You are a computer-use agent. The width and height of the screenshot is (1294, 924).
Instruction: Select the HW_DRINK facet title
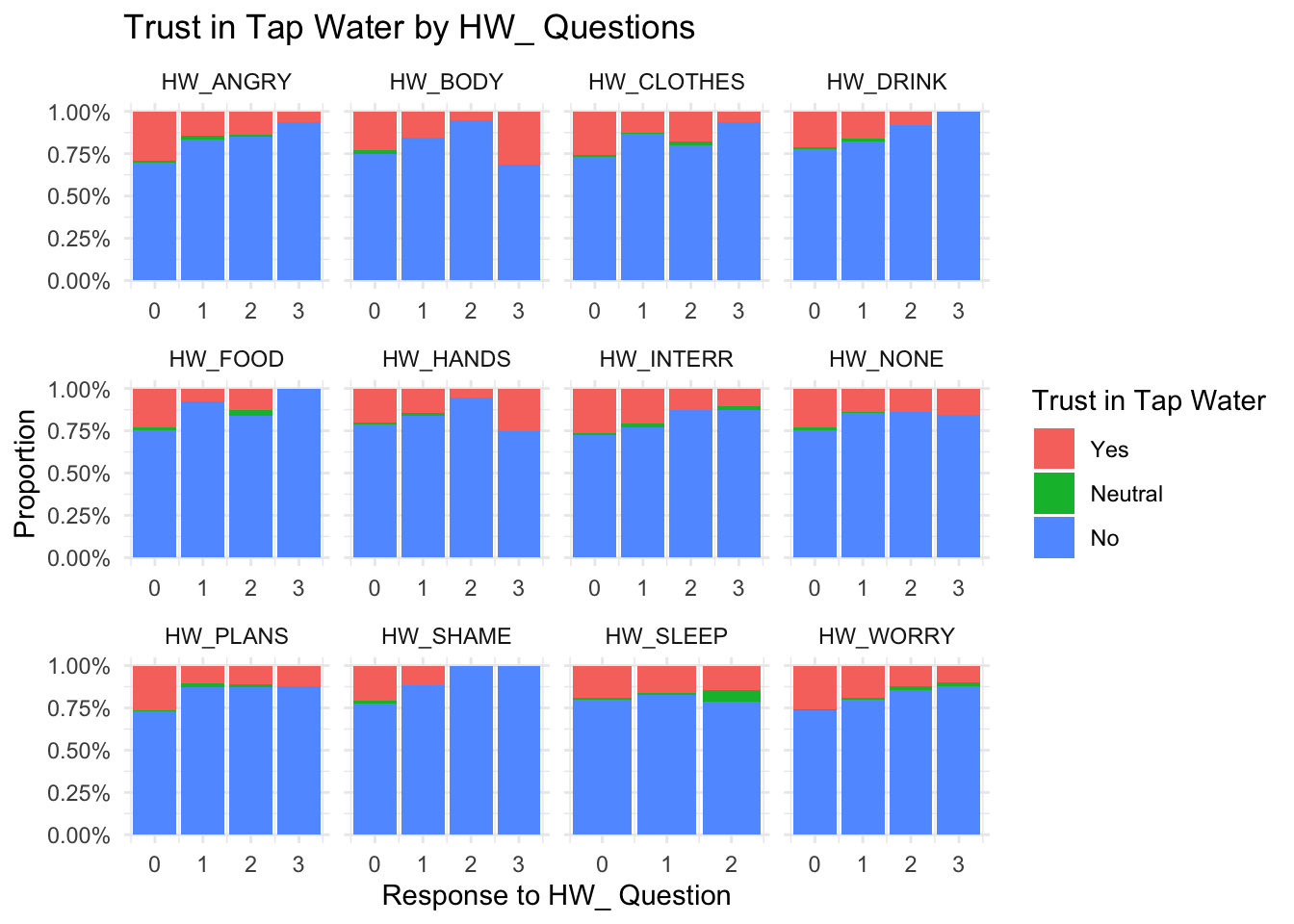point(887,82)
